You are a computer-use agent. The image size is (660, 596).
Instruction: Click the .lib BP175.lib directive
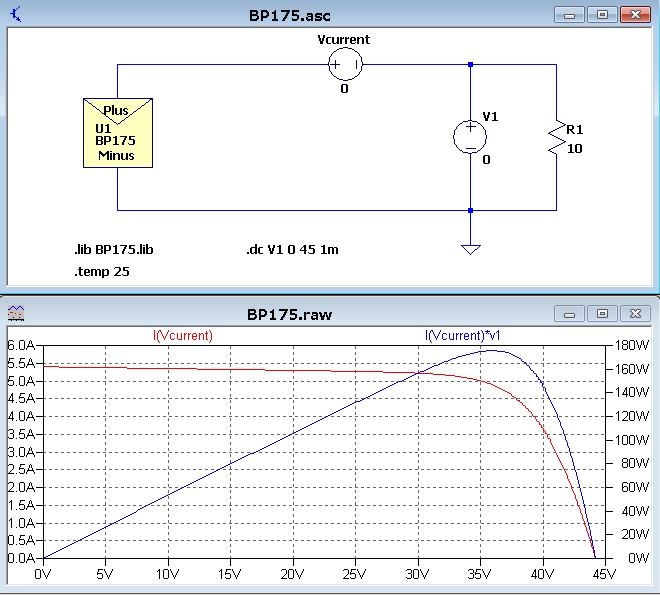click(114, 250)
